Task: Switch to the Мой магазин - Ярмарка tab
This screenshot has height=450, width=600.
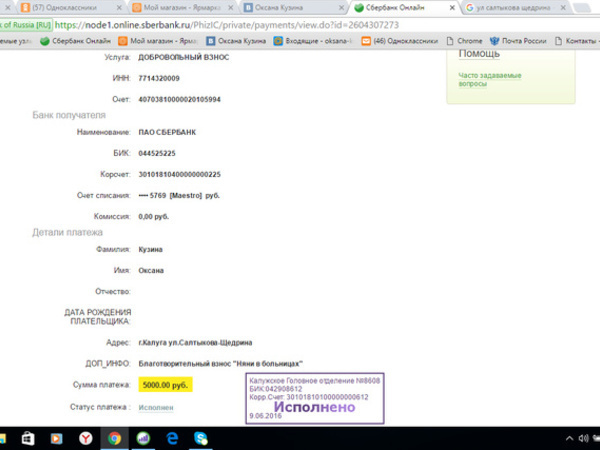Action: [x=182, y=7]
